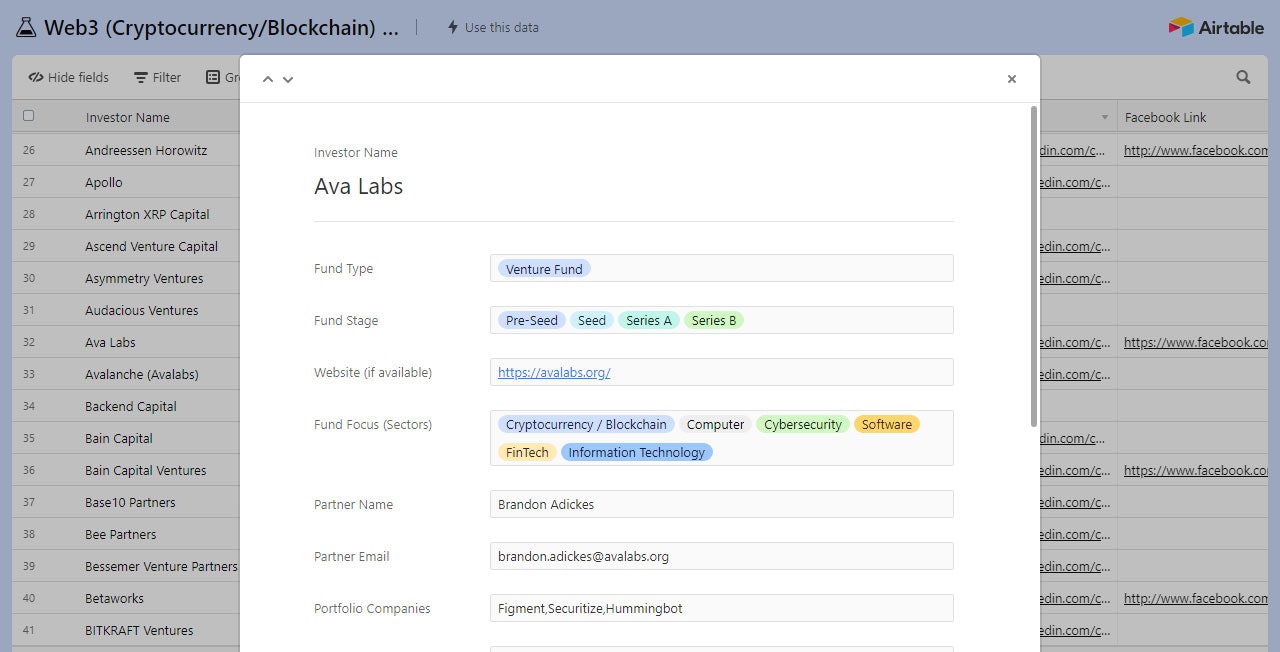Open Betaworks row Facebook link
The image size is (1280, 652).
[1196, 598]
